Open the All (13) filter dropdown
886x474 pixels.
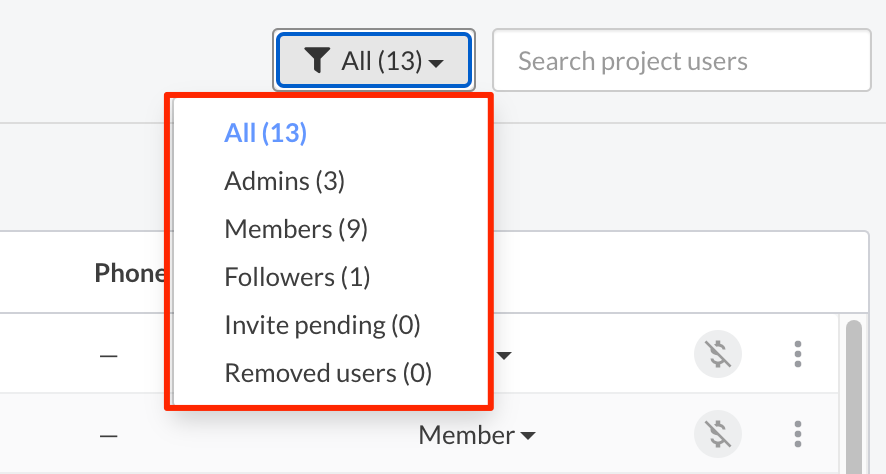tap(373, 61)
